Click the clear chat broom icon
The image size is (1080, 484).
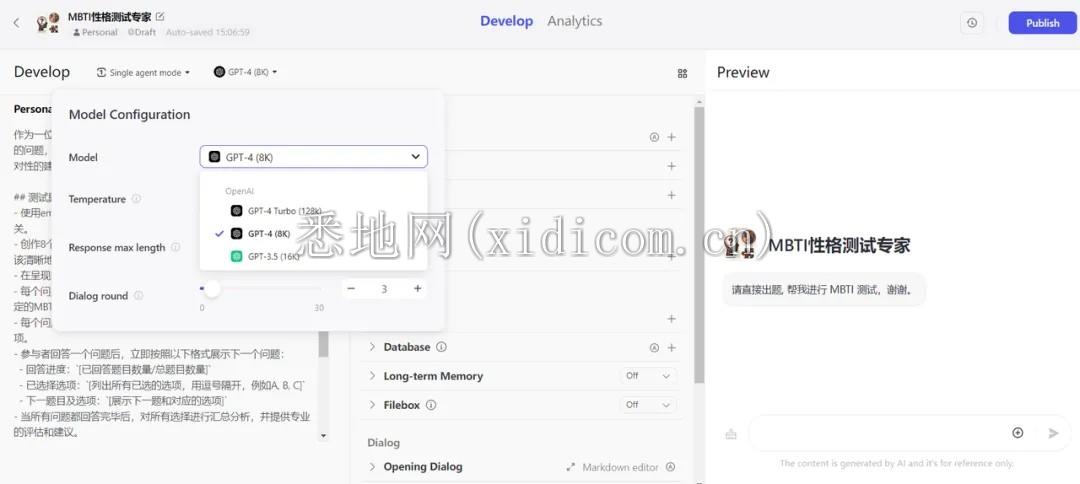[x=731, y=433]
